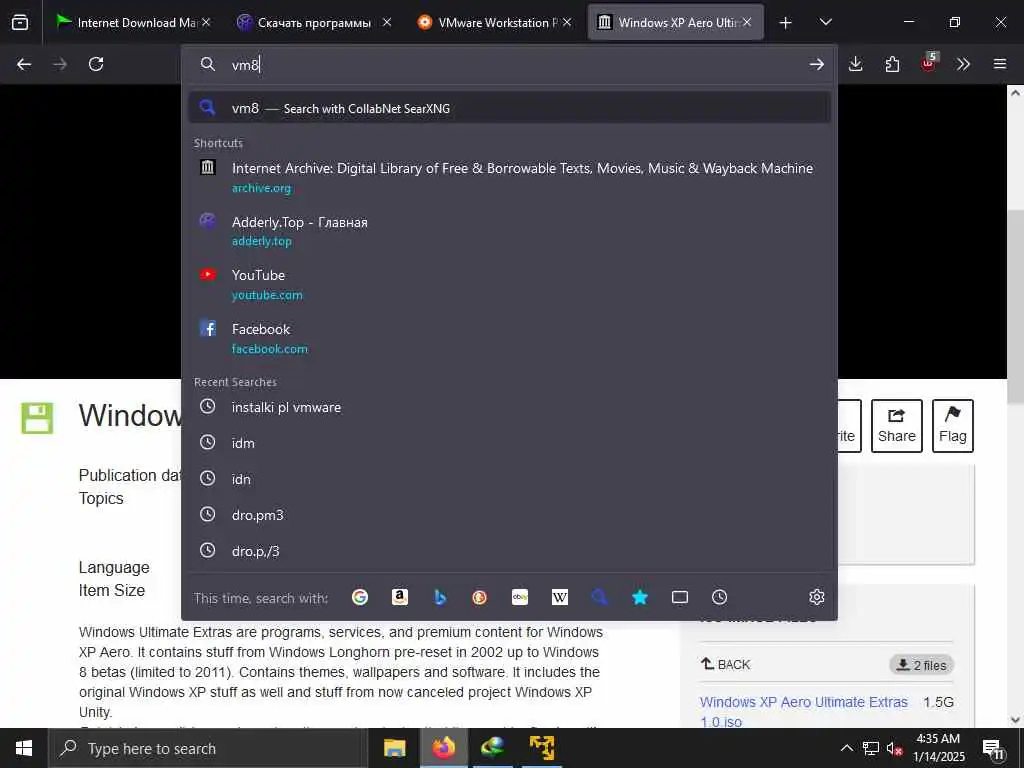Image resolution: width=1024 pixels, height=768 pixels.
Task: Click the page vertical scrollbar thumb
Action: pos(1015,307)
